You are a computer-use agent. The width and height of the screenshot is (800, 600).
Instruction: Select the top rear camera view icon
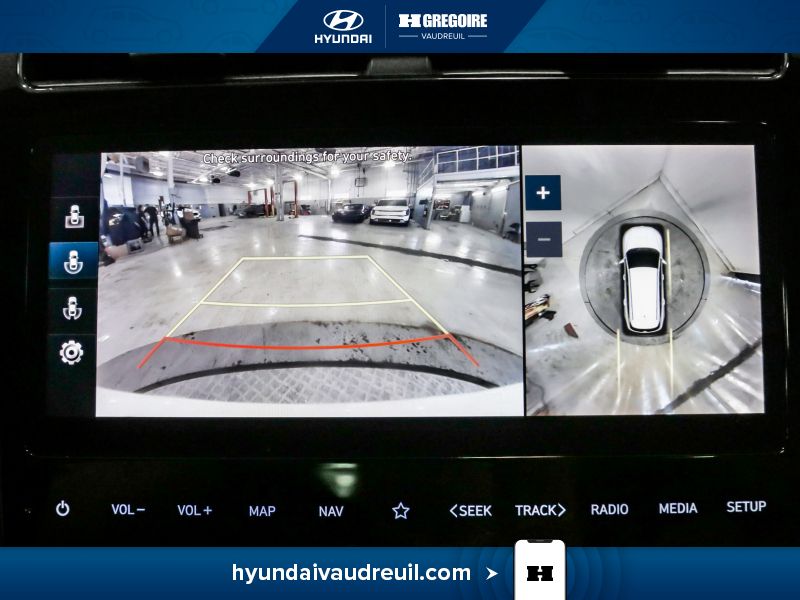click(73, 216)
